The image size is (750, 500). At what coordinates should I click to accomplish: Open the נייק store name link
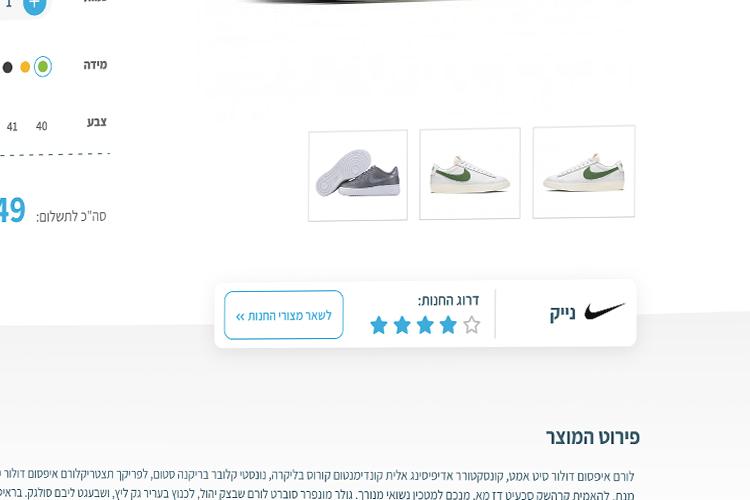tap(562, 314)
